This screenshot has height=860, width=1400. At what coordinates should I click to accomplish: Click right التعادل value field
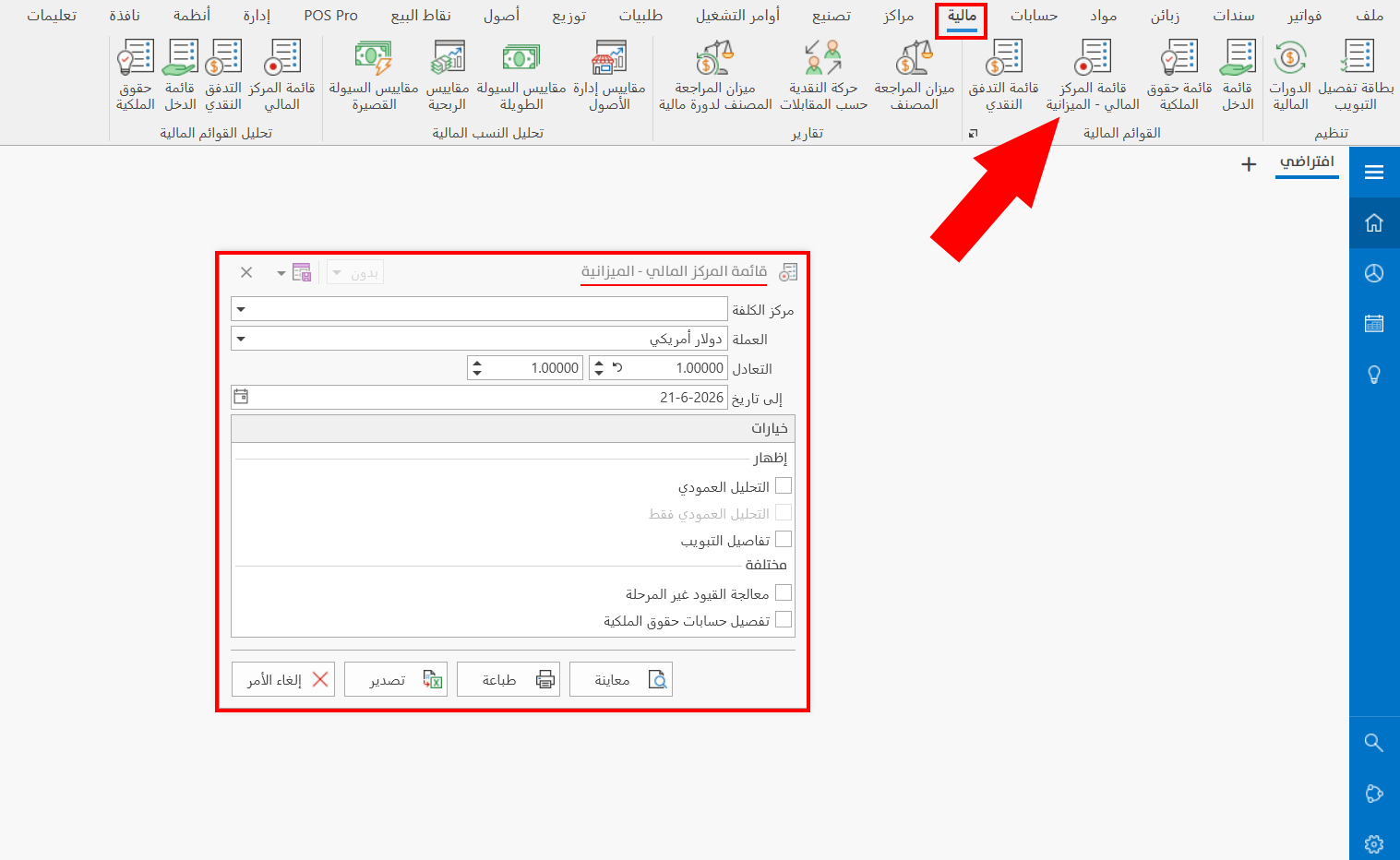(657, 367)
